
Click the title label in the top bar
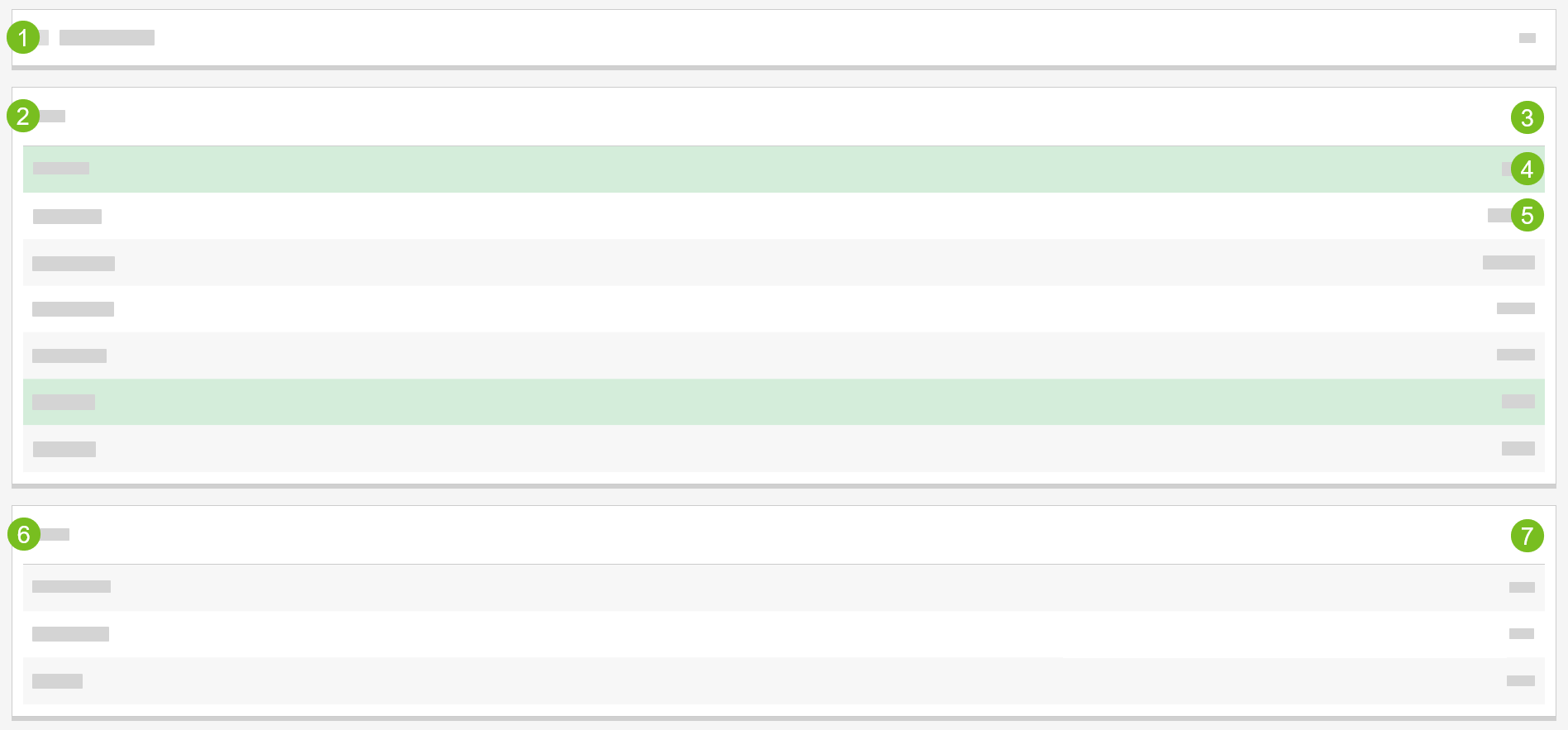106,37
